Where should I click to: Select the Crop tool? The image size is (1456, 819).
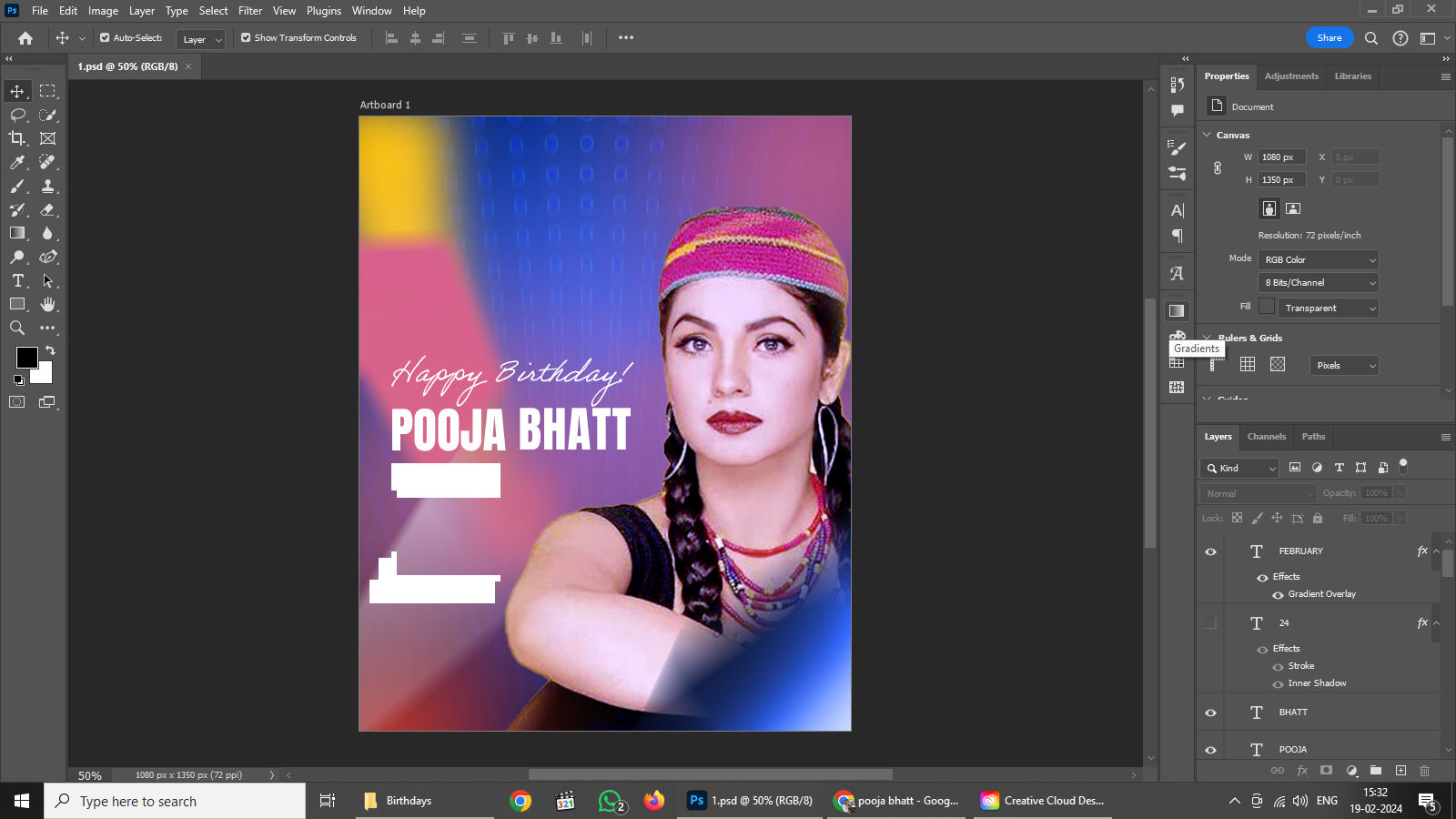pyautogui.click(x=17, y=138)
